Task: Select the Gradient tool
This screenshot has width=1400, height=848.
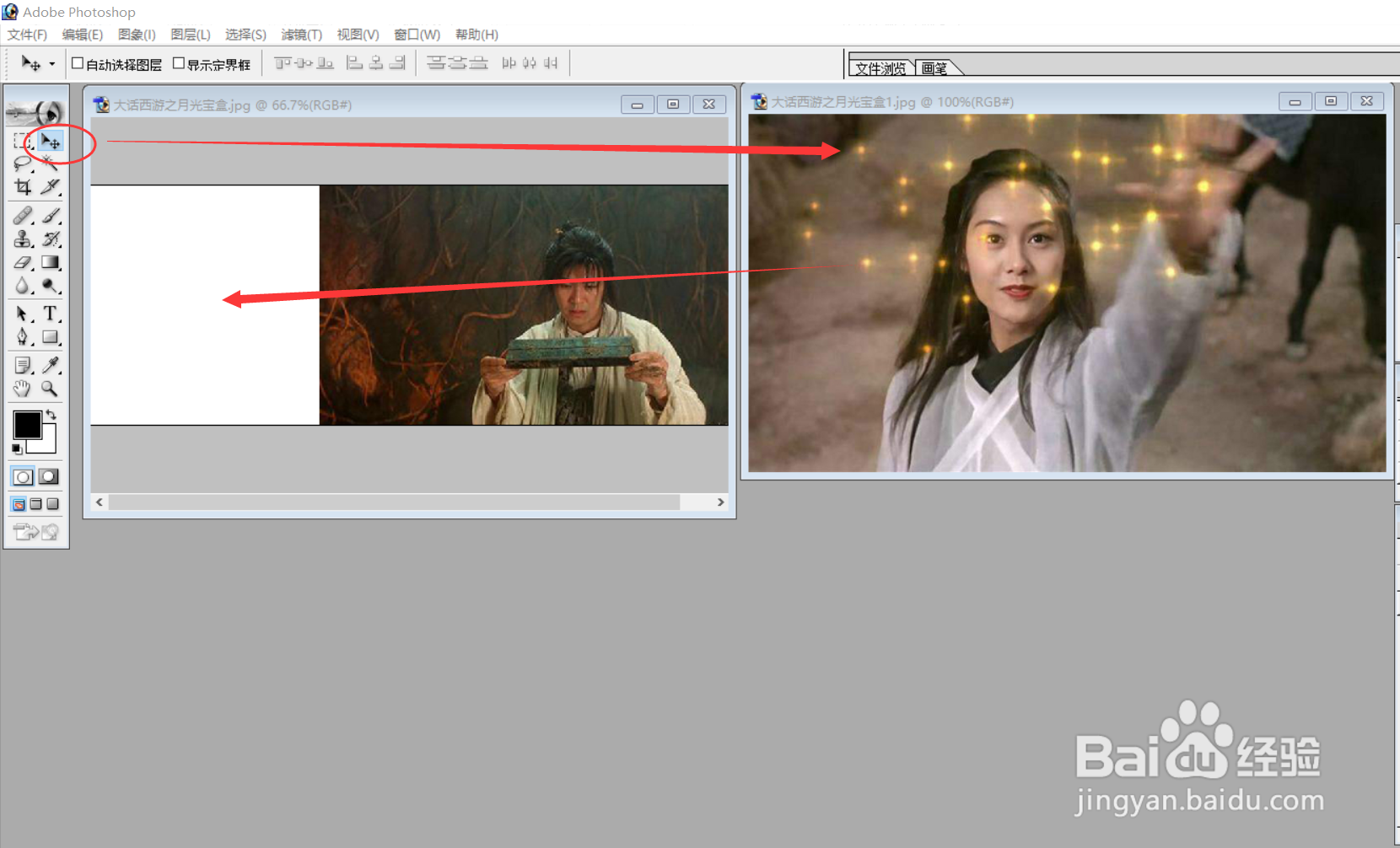Action: click(x=51, y=263)
